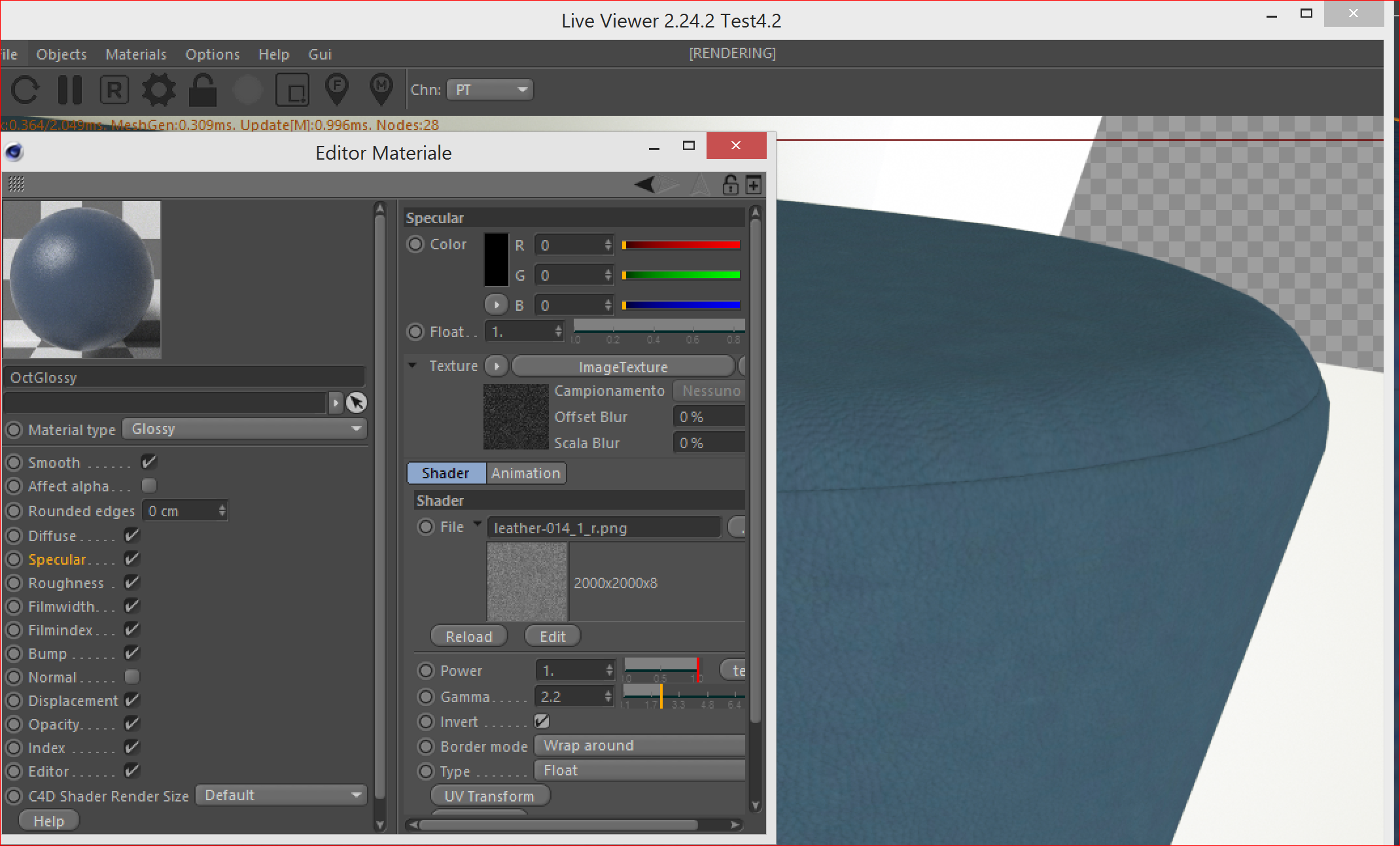Uncheck the Invert checkbox
This screenshot has width=1400, height=846.
tap(542, 721)
